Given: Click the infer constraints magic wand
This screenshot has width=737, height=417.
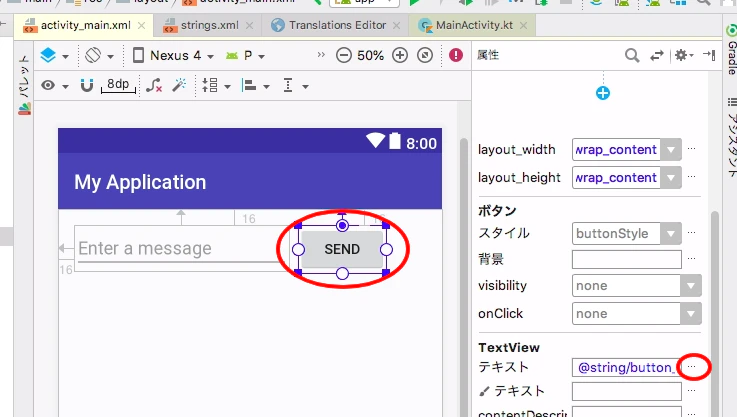Looking at the screenshot, I should tap(179, 85).
